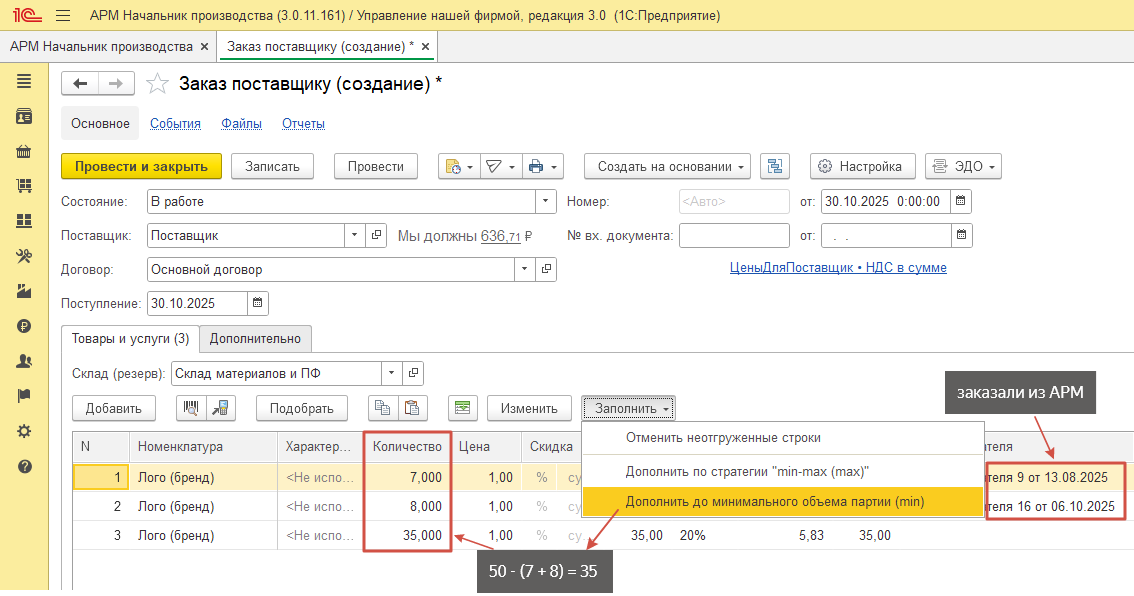
Task: Click the shopping cart icon in the left sidebar
Action: point(24,186)
